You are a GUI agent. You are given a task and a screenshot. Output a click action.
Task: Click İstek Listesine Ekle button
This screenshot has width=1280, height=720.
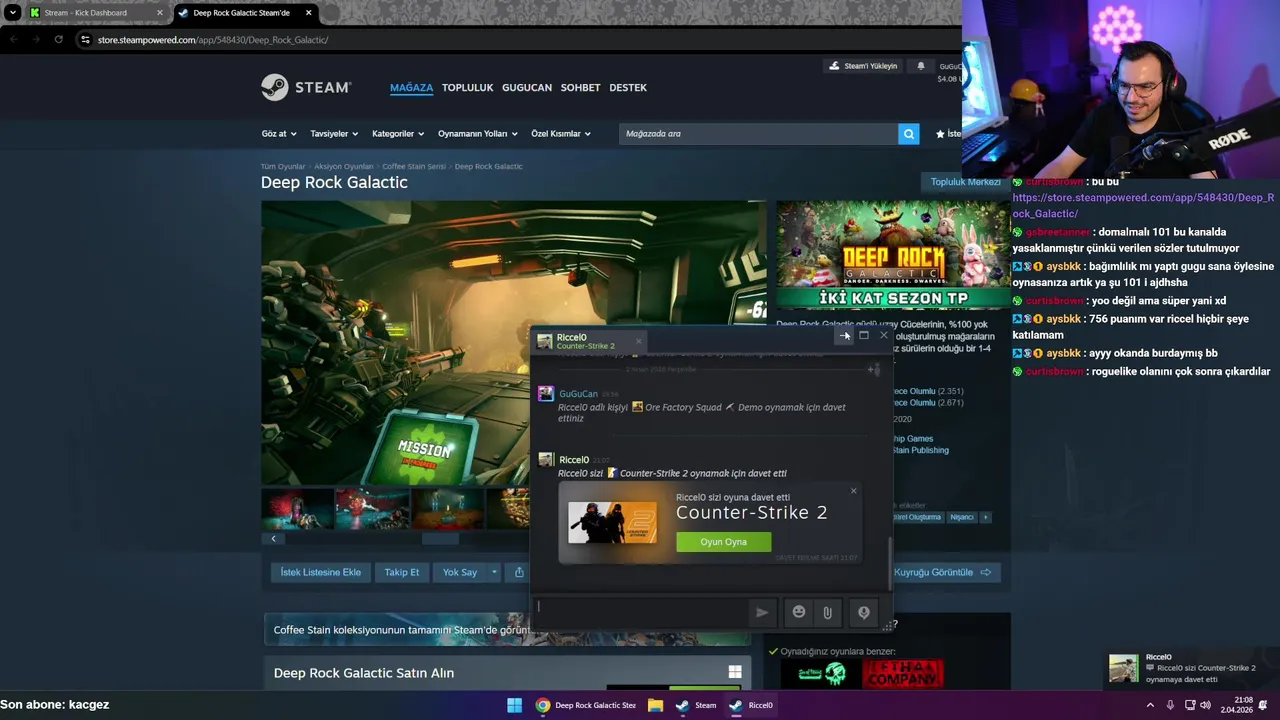coord(320,572)
